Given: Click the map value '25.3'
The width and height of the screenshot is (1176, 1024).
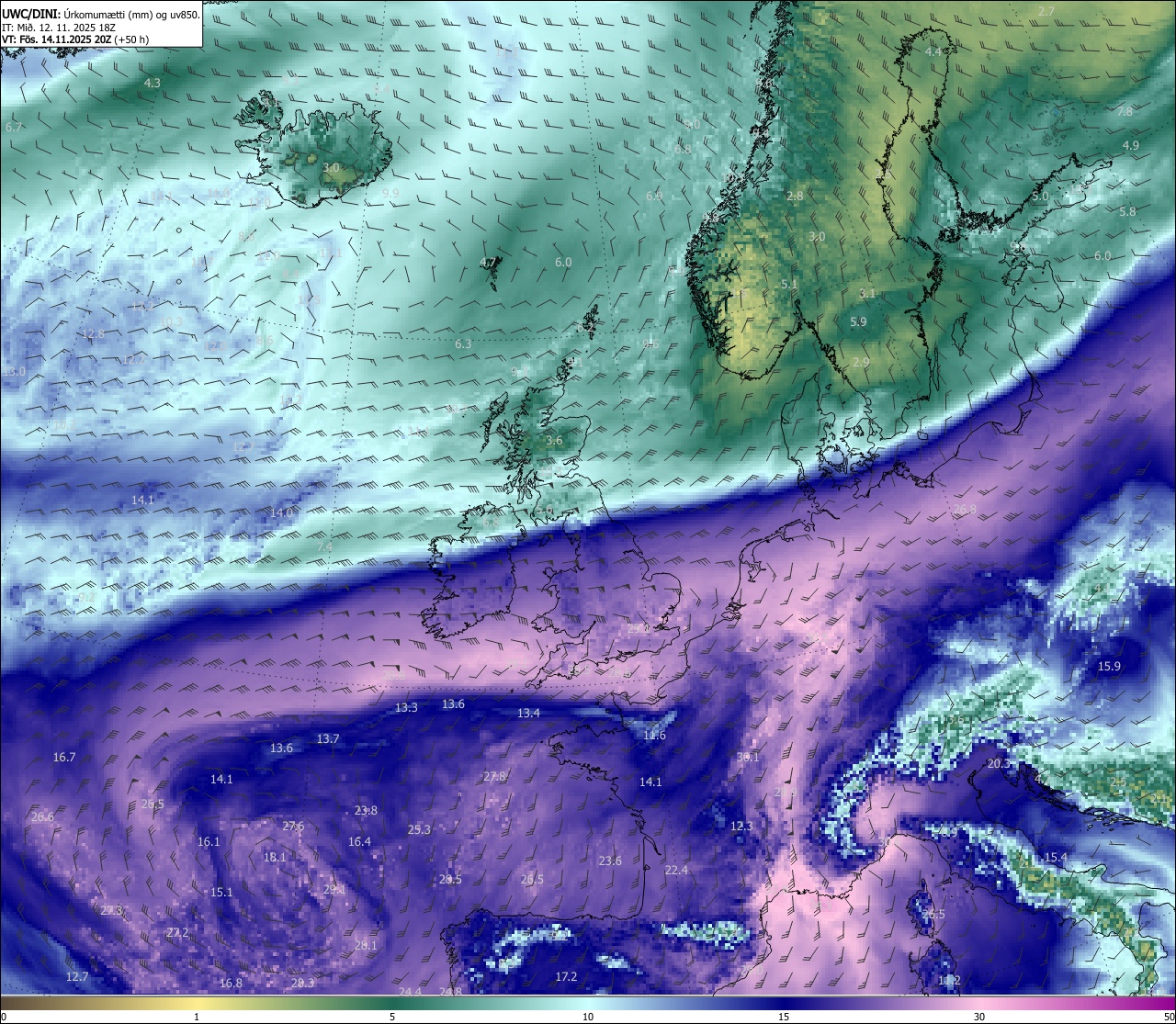Looking at the screenshot, I should tap(419, 829).
